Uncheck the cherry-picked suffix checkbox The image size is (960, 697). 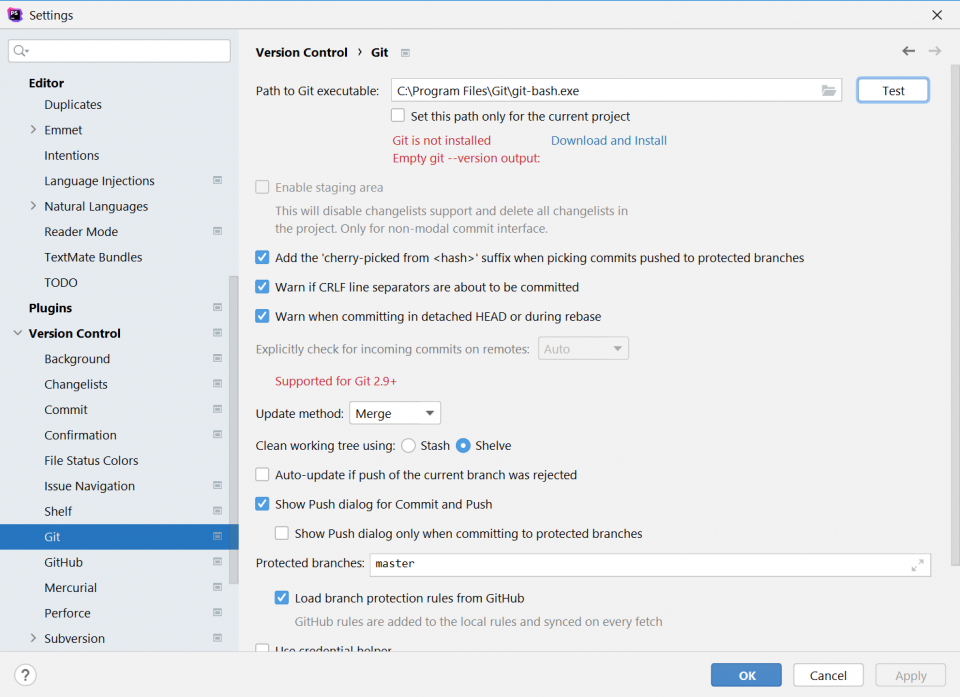click(x=262, y=257)
